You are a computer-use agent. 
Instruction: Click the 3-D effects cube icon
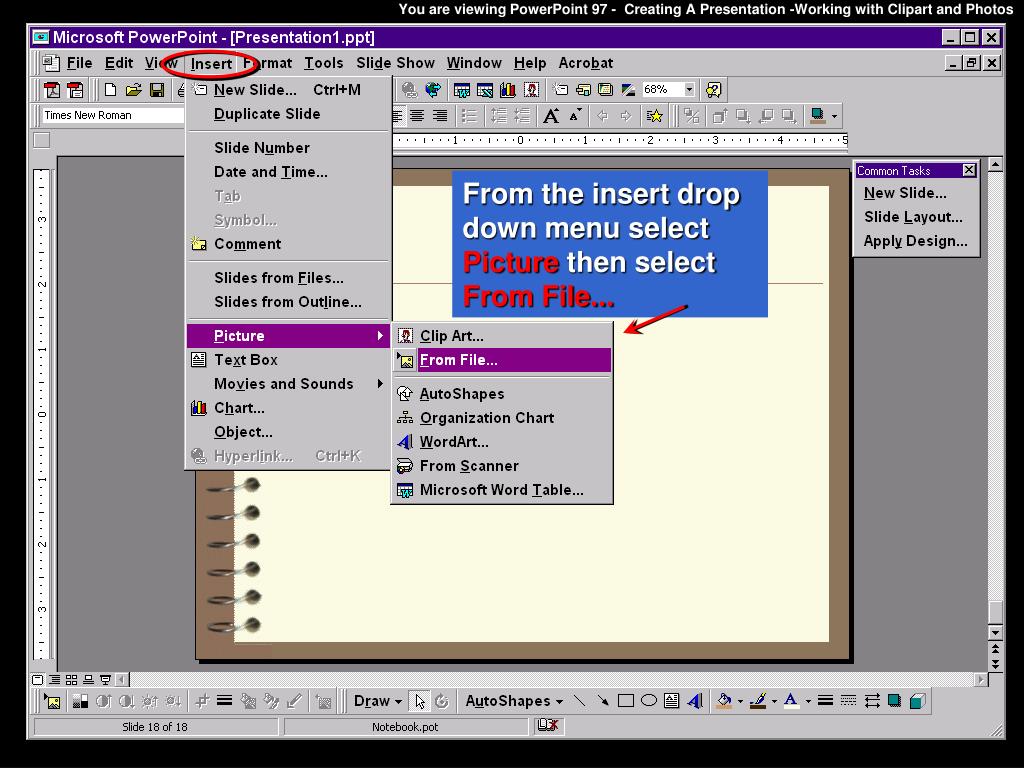pyautogui.click(x=918, y=701)
